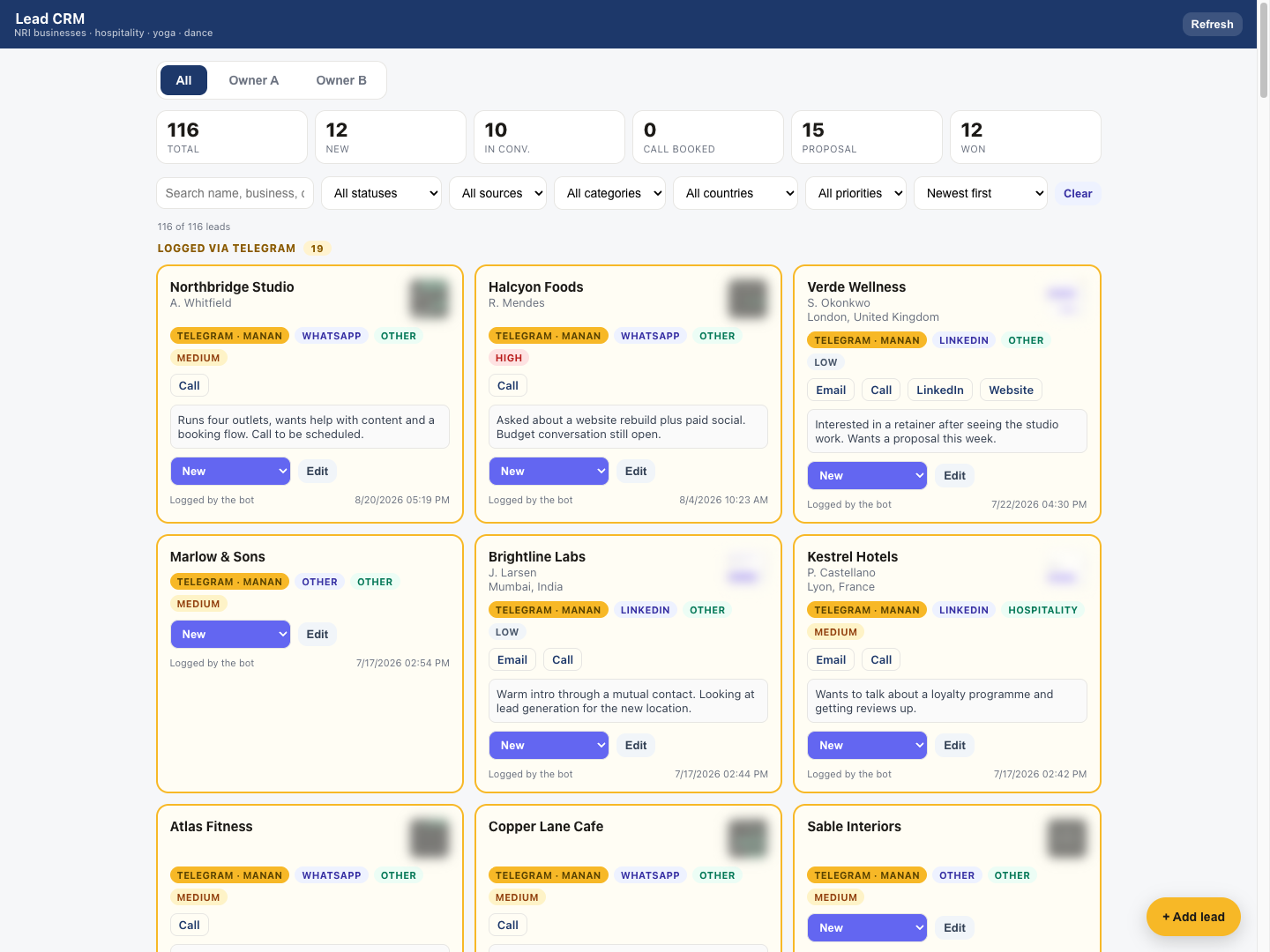1270x952 pixels.
Task: Edit the Brightline Labs lead
Action: (636, 746)
